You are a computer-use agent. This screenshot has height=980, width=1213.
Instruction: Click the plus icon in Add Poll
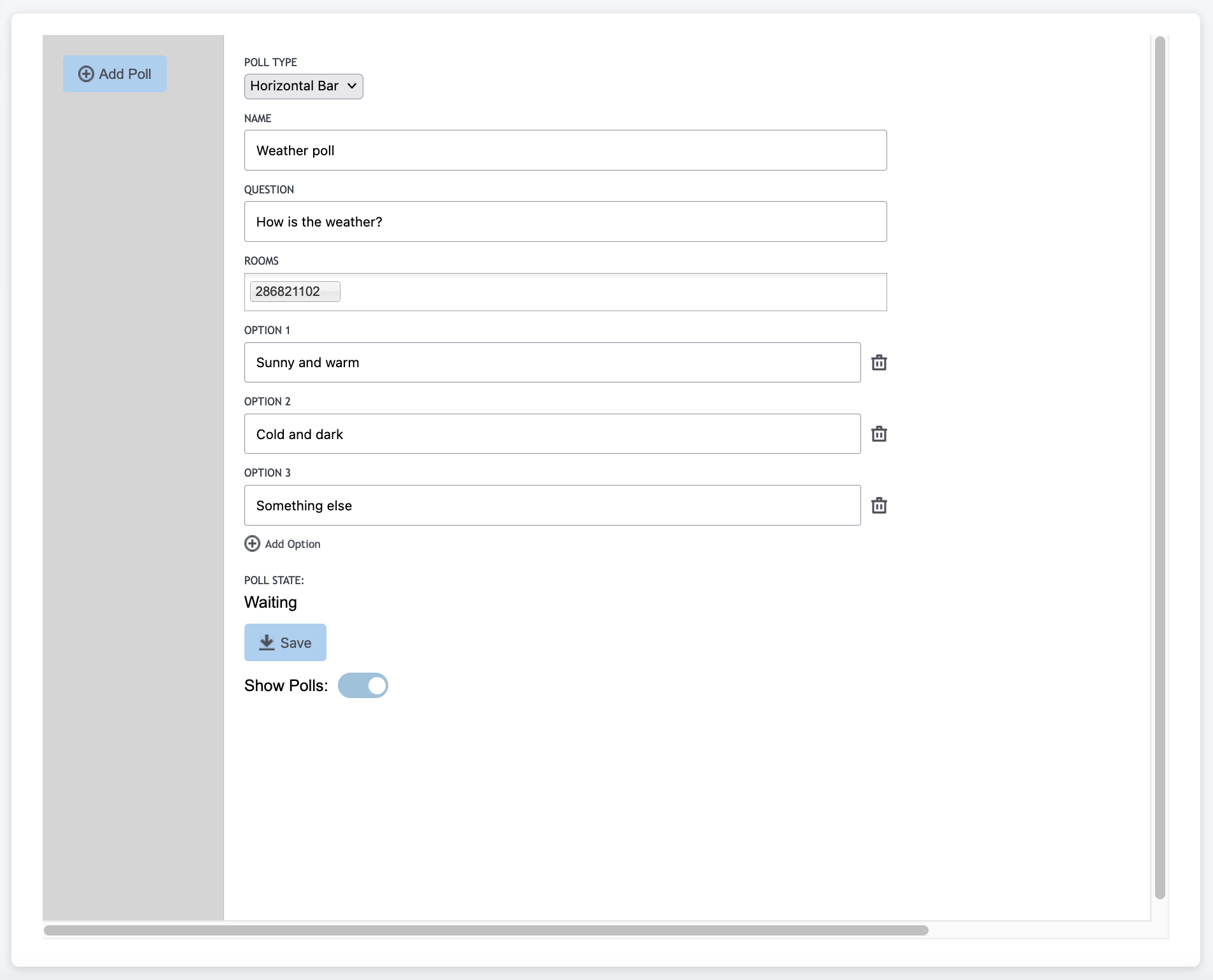[86, 74]
